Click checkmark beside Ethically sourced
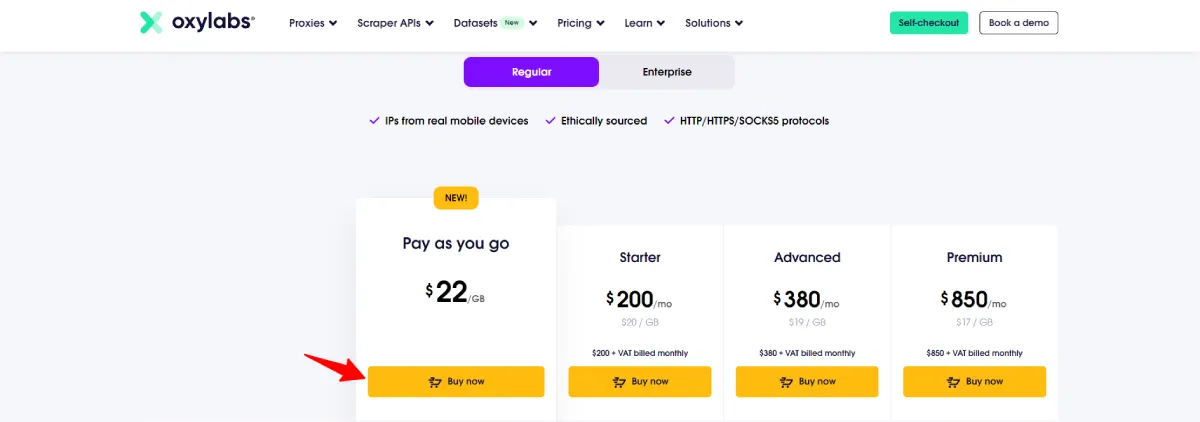 click(x=550, y=121)
